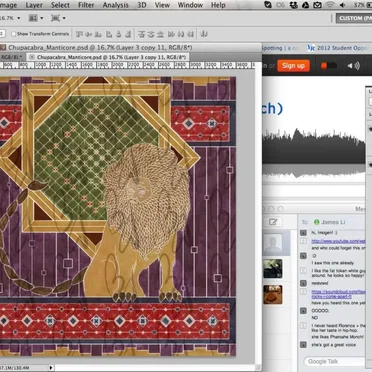The image size is (372, 372).
Task: Enable Show Transform Controls checkbox
Action: pos(14,34)
